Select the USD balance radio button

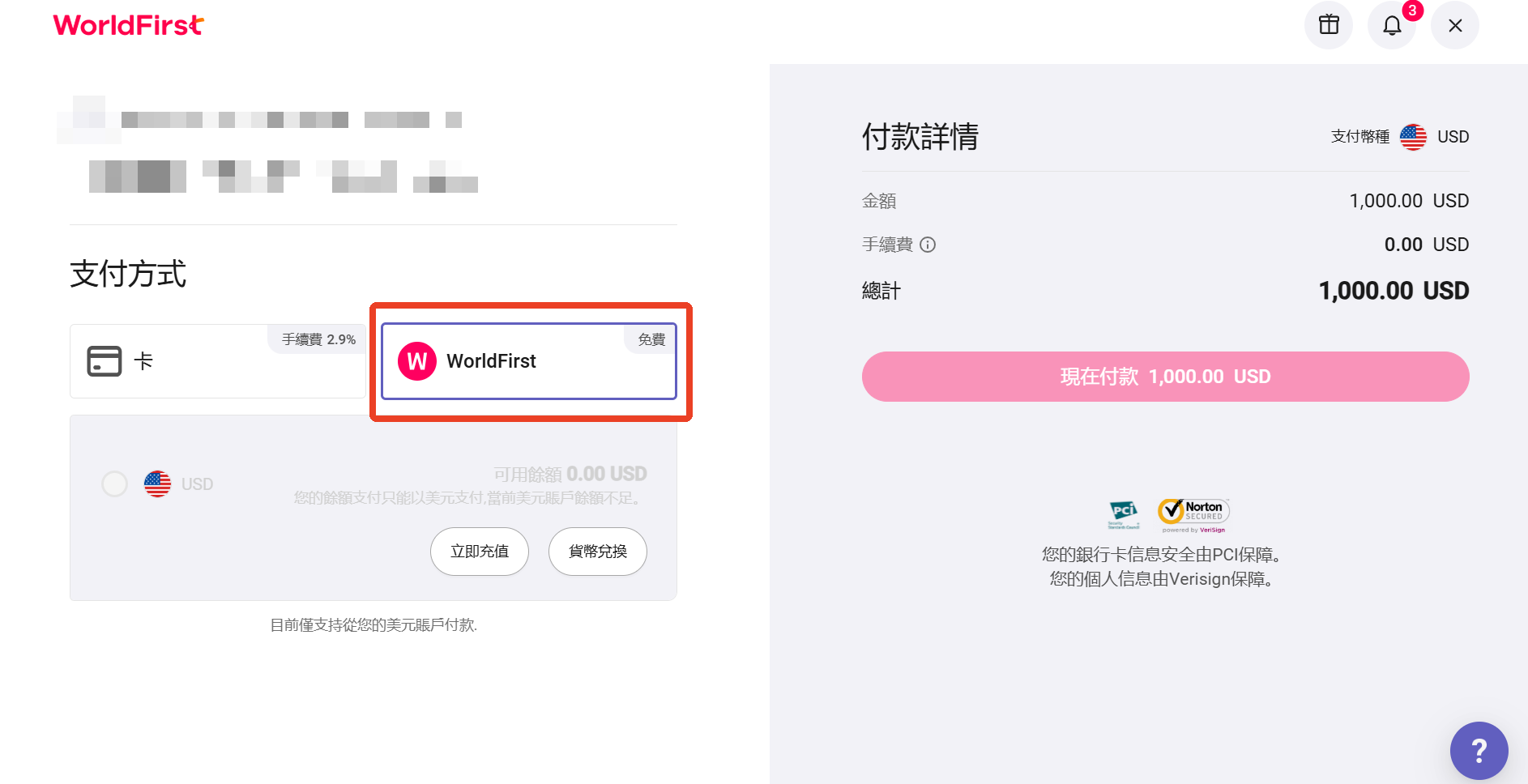click(x=114, y=484)
